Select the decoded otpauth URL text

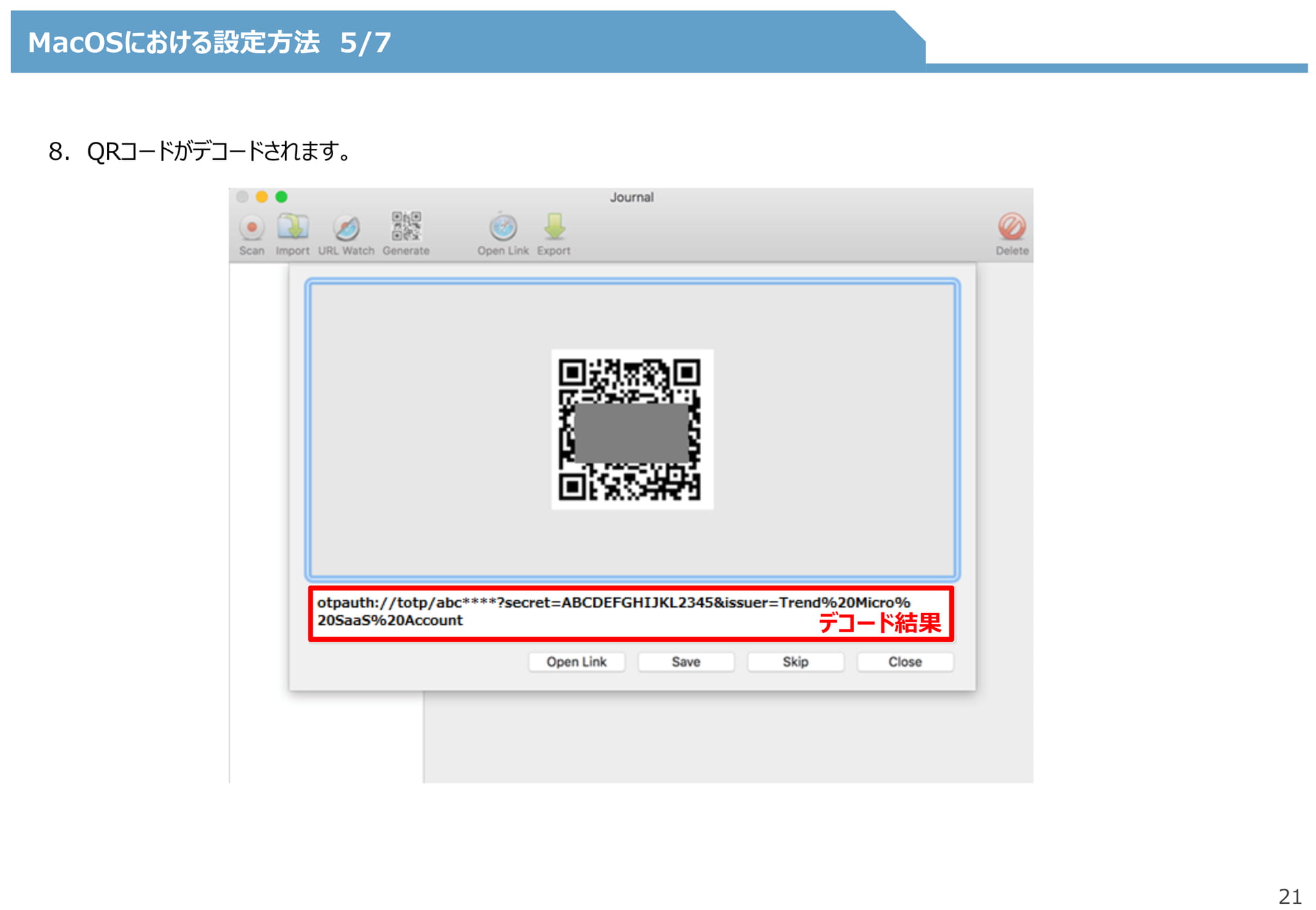point(613,611)
